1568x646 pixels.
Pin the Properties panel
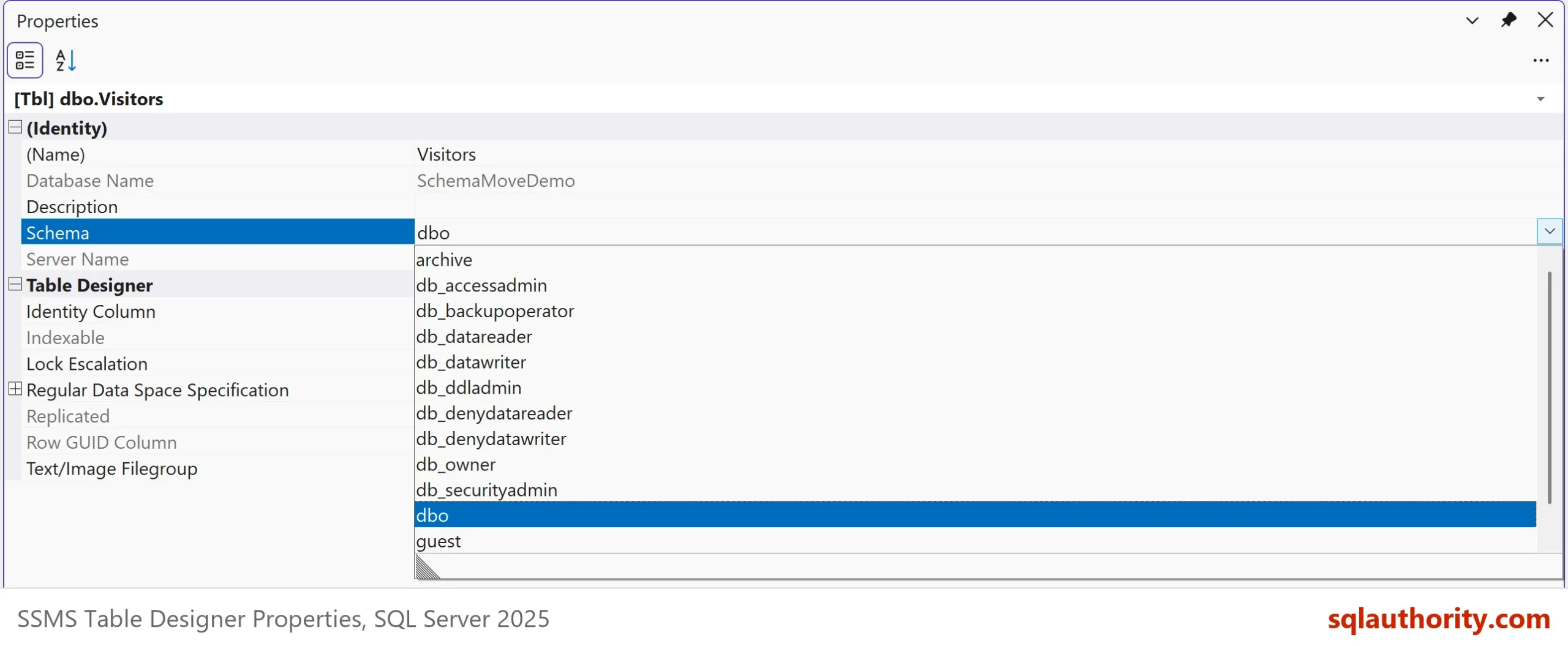[x=1509, y=20]
